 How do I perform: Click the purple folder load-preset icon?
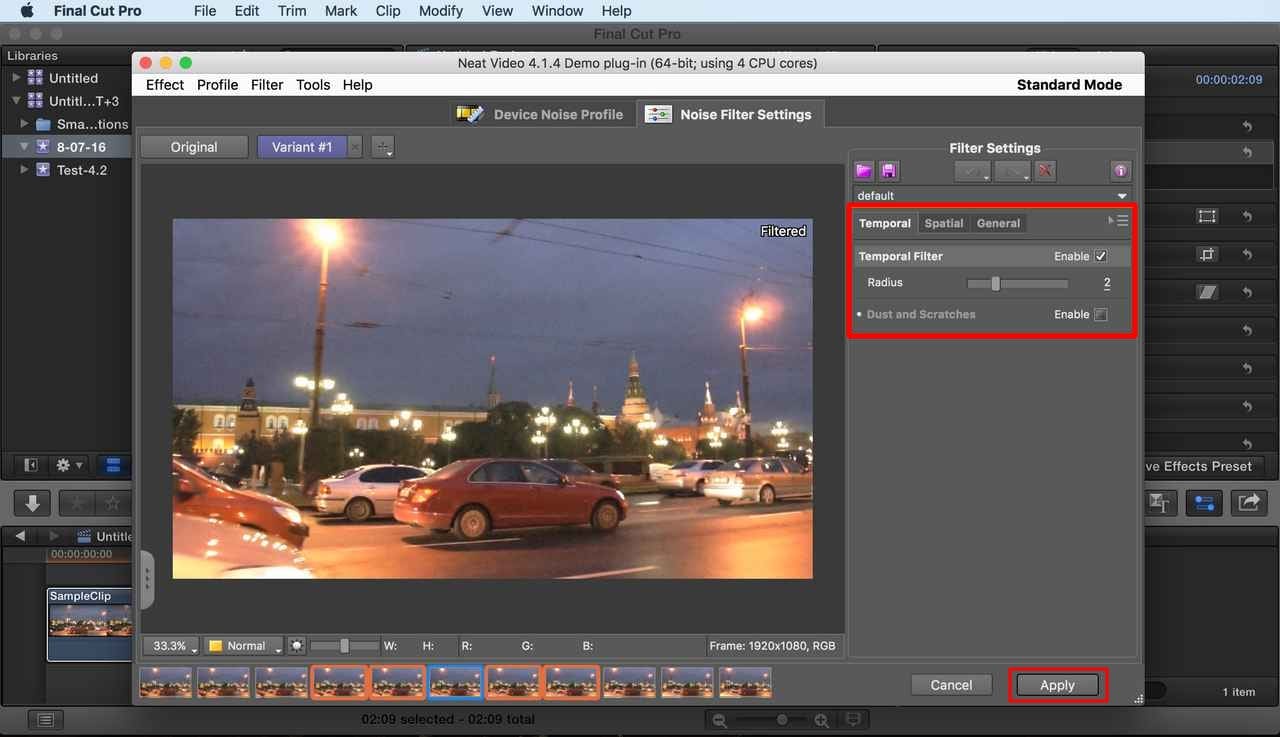click(865, 171)
